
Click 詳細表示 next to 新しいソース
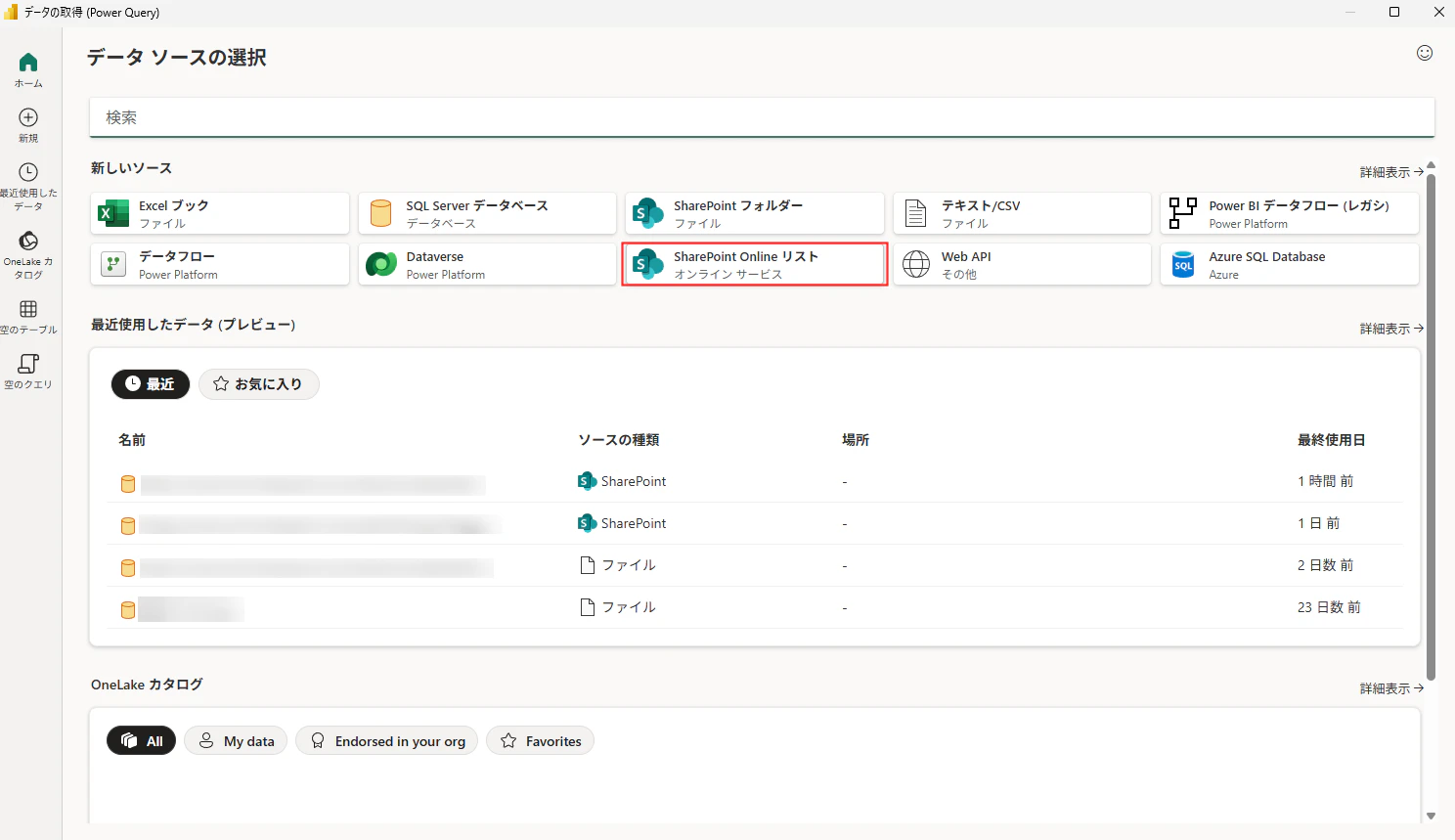(1391, 172)
